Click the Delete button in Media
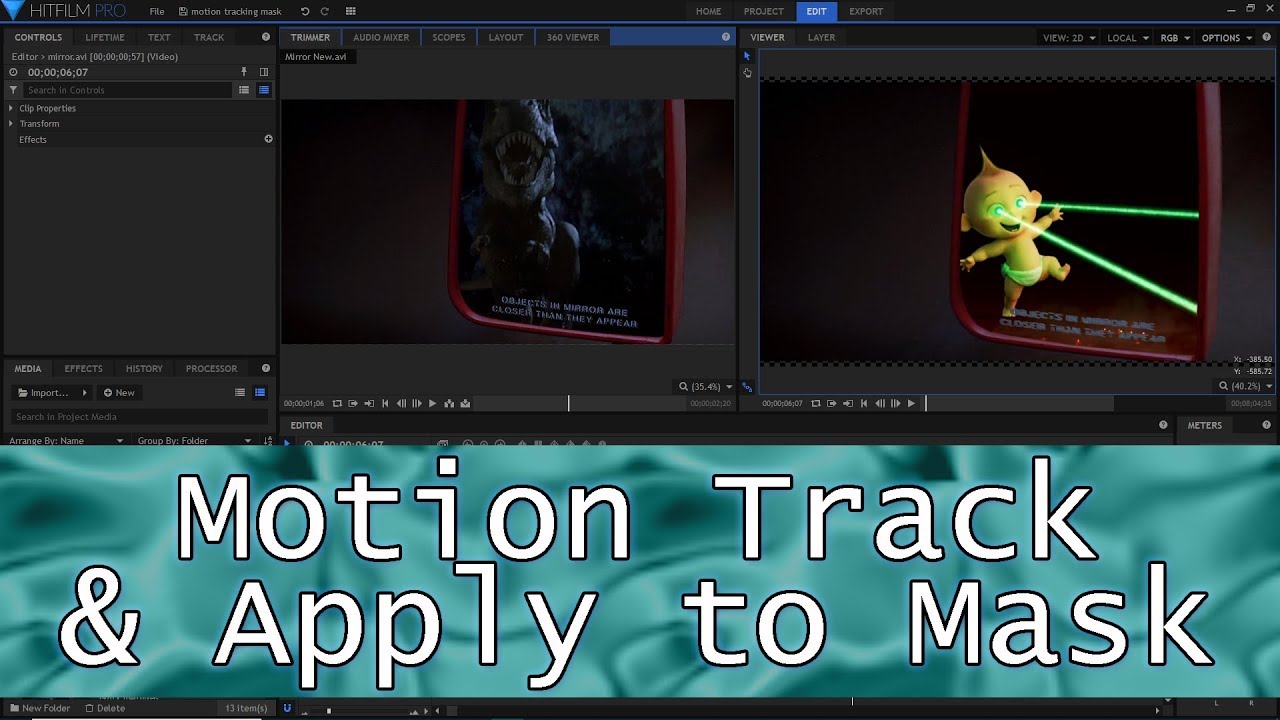Viewport: 1280px width, 720px height. [x=105, y=708]
